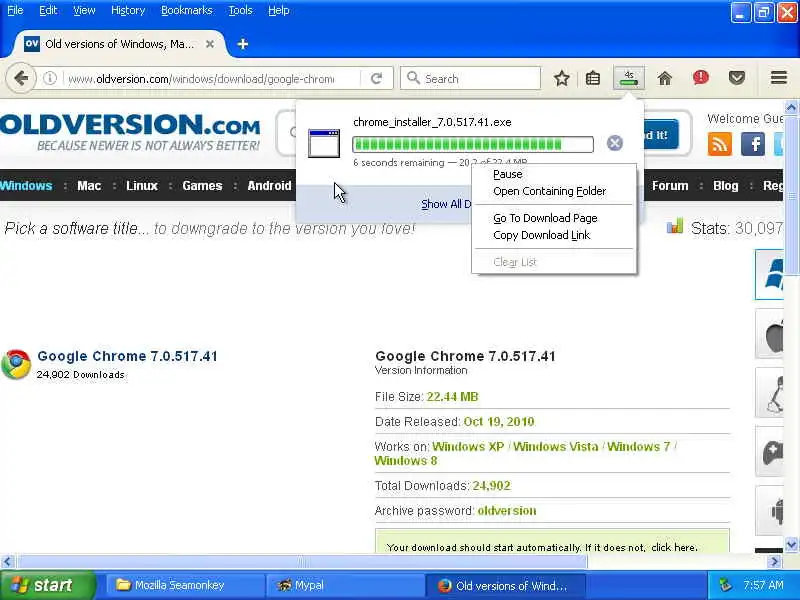Select the Old versions of Windows tab

(x=119, y=44)
